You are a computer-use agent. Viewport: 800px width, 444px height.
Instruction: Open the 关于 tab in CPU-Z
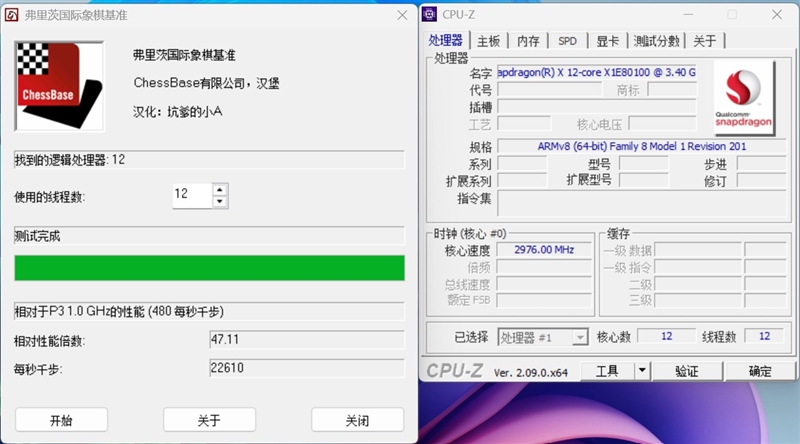(x=705, y=41)
